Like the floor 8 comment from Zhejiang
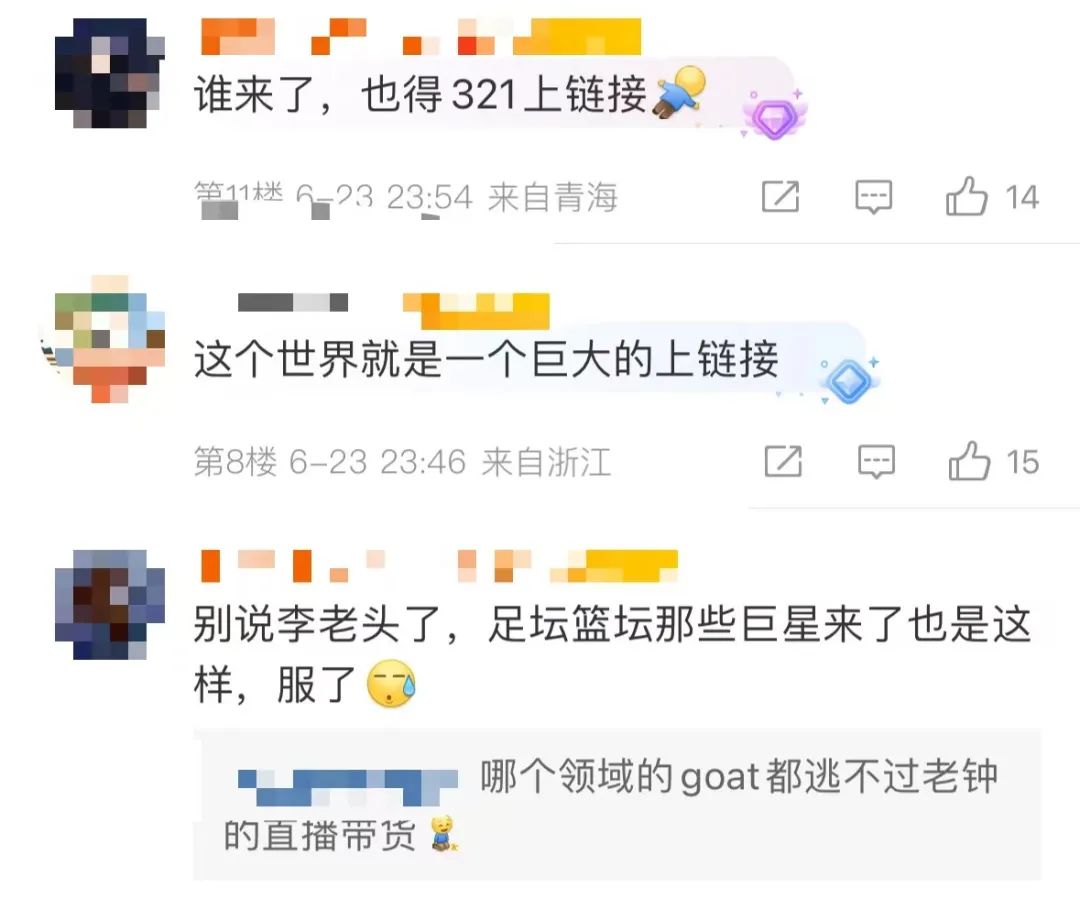The height and width of the screenshot is (899, 1080). [969, 461]
